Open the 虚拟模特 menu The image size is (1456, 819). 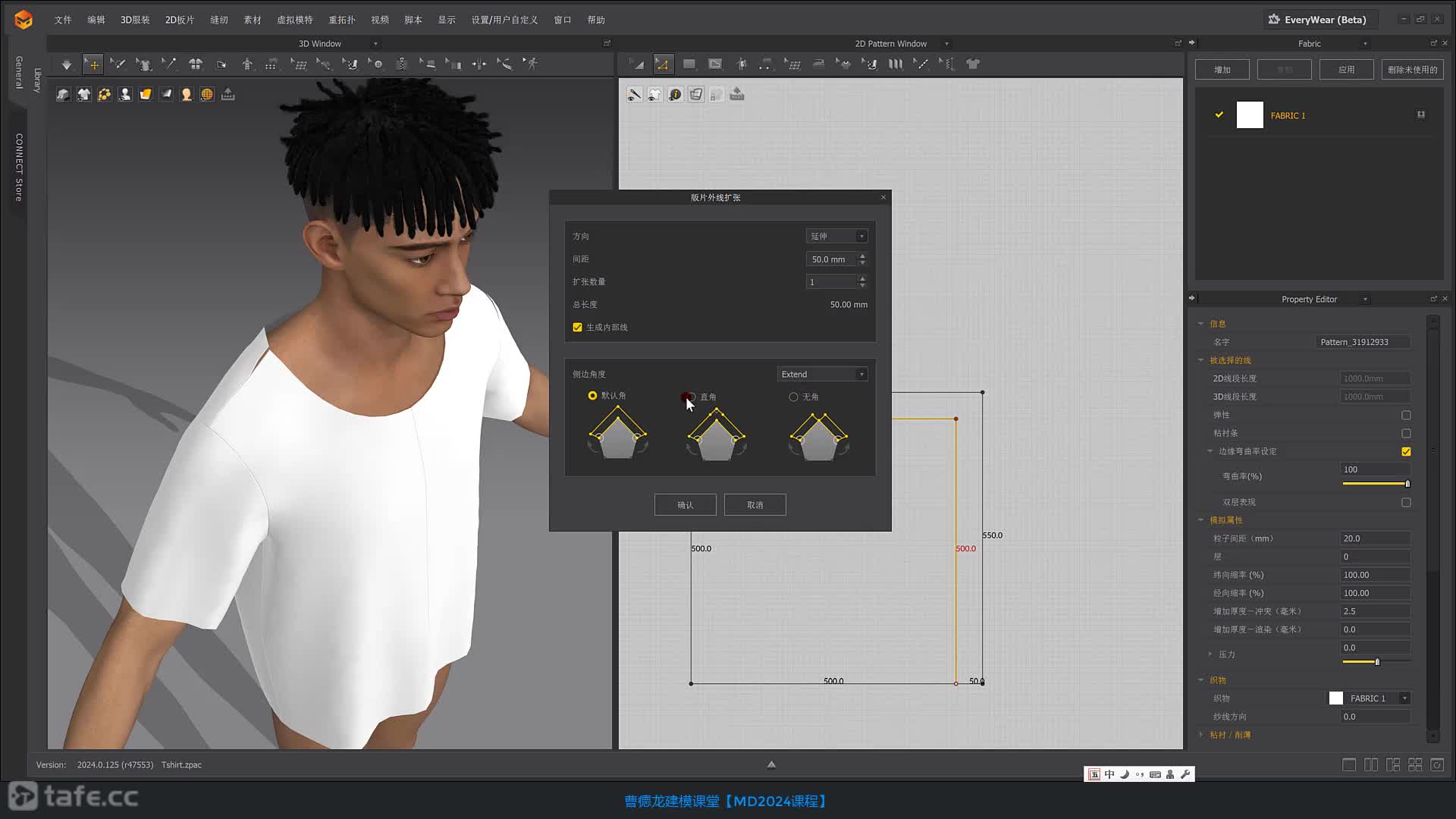[295, 20]
